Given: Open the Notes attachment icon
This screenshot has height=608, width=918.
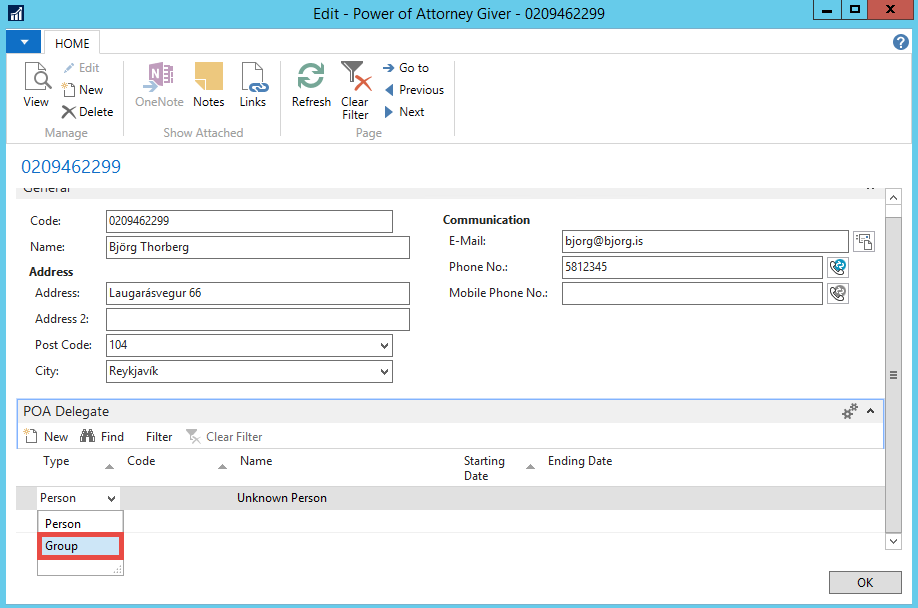Looking at the screenshot, I should tap(208, 85).
